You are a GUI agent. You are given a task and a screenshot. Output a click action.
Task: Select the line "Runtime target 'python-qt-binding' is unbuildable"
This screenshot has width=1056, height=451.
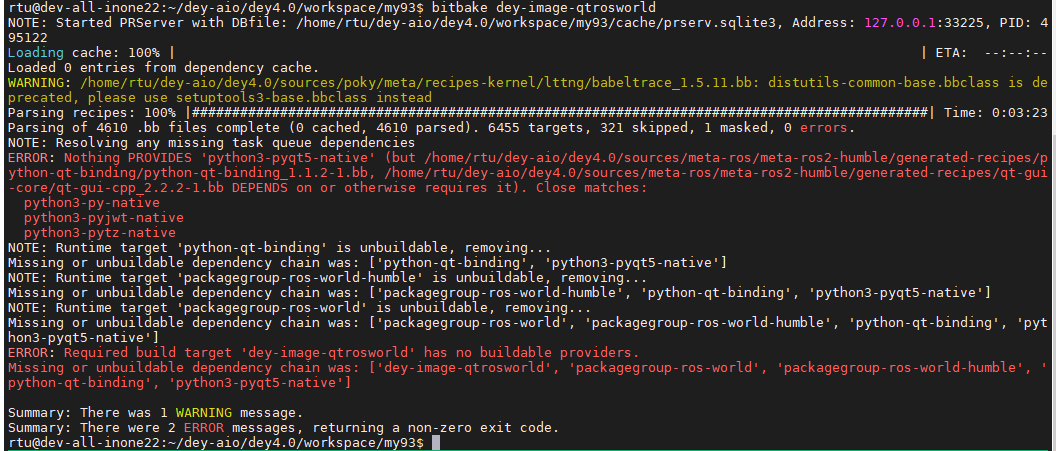[x=279, y=248]
